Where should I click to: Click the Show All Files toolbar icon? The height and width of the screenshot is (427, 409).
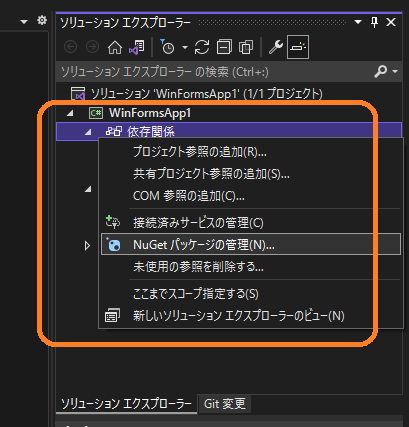click(246, 47)
